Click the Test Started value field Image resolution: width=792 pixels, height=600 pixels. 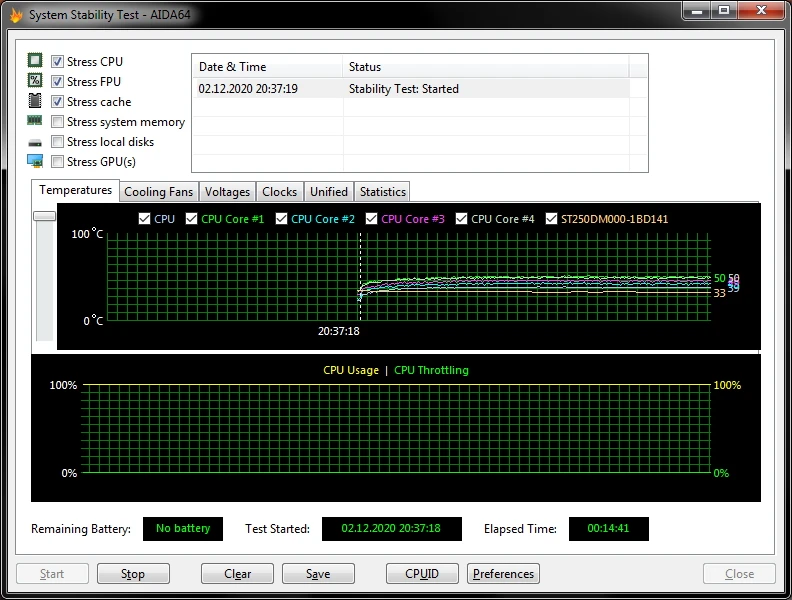391,529
